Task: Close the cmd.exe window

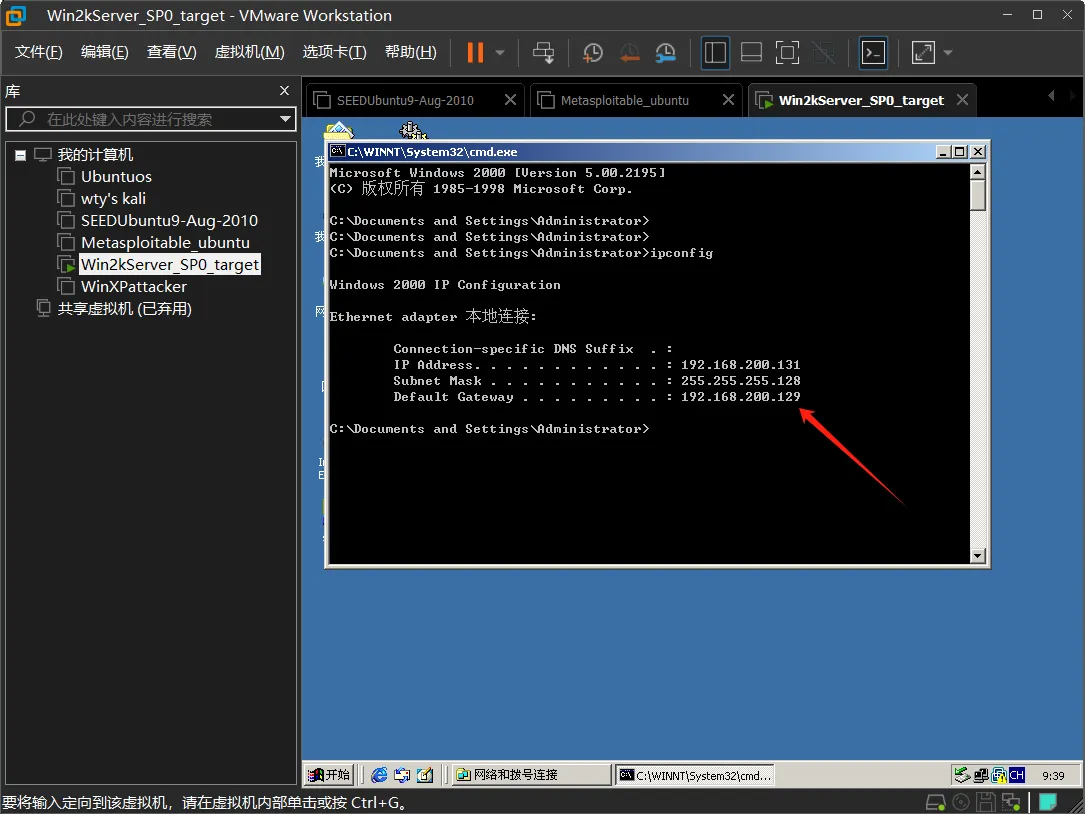Action: pos(977,152)
